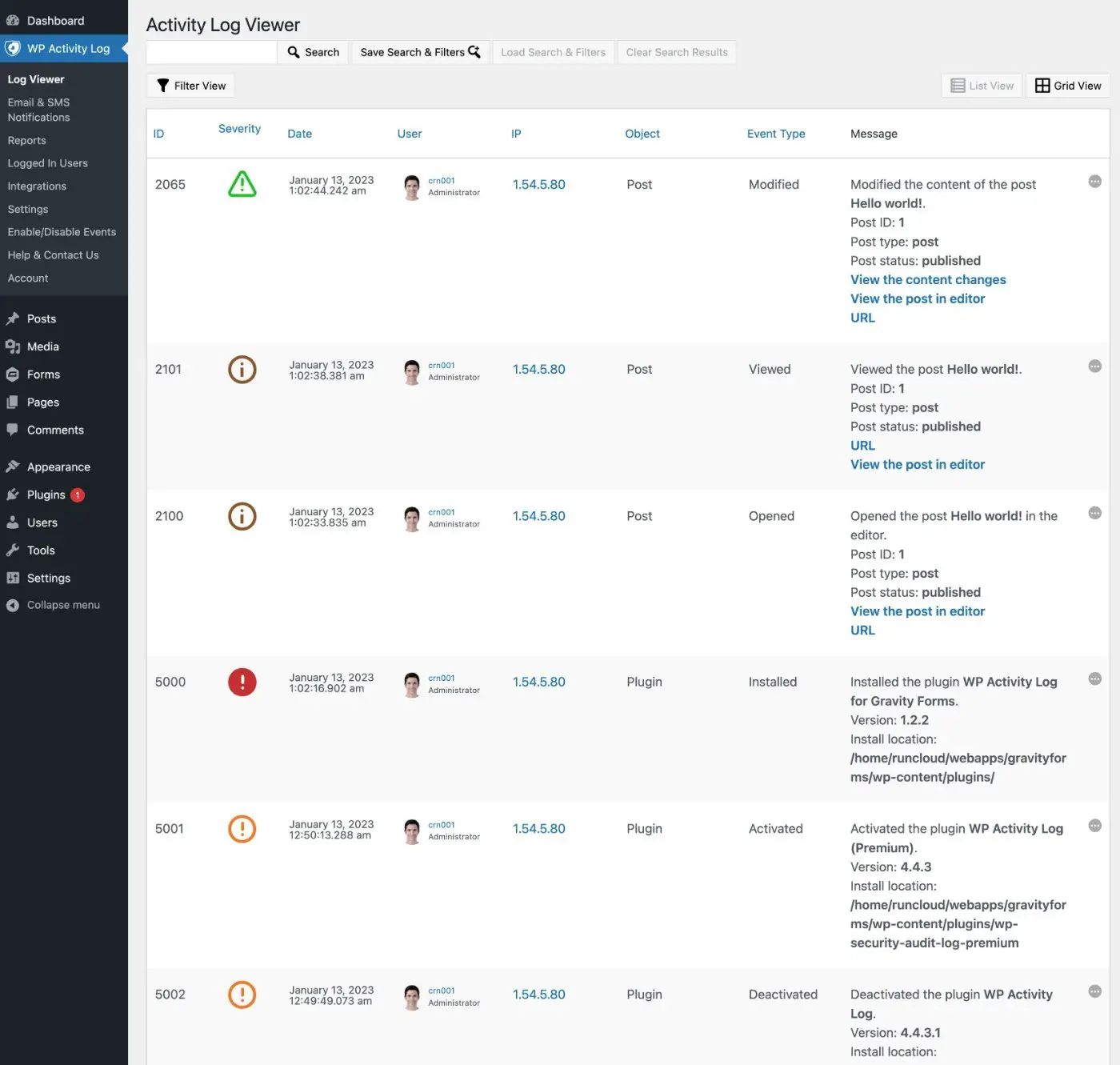Click into the activity log search field
Viewport: 1120px width, 1065px height.
(x=212, y=53)
